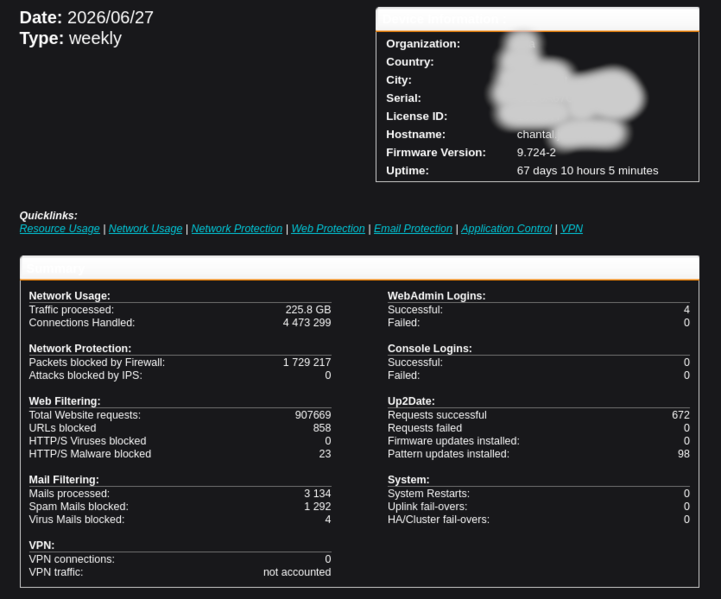Click the Uptime value 67 days 10 hours
This screenshot has width=721, height=599.
[587, 171]
